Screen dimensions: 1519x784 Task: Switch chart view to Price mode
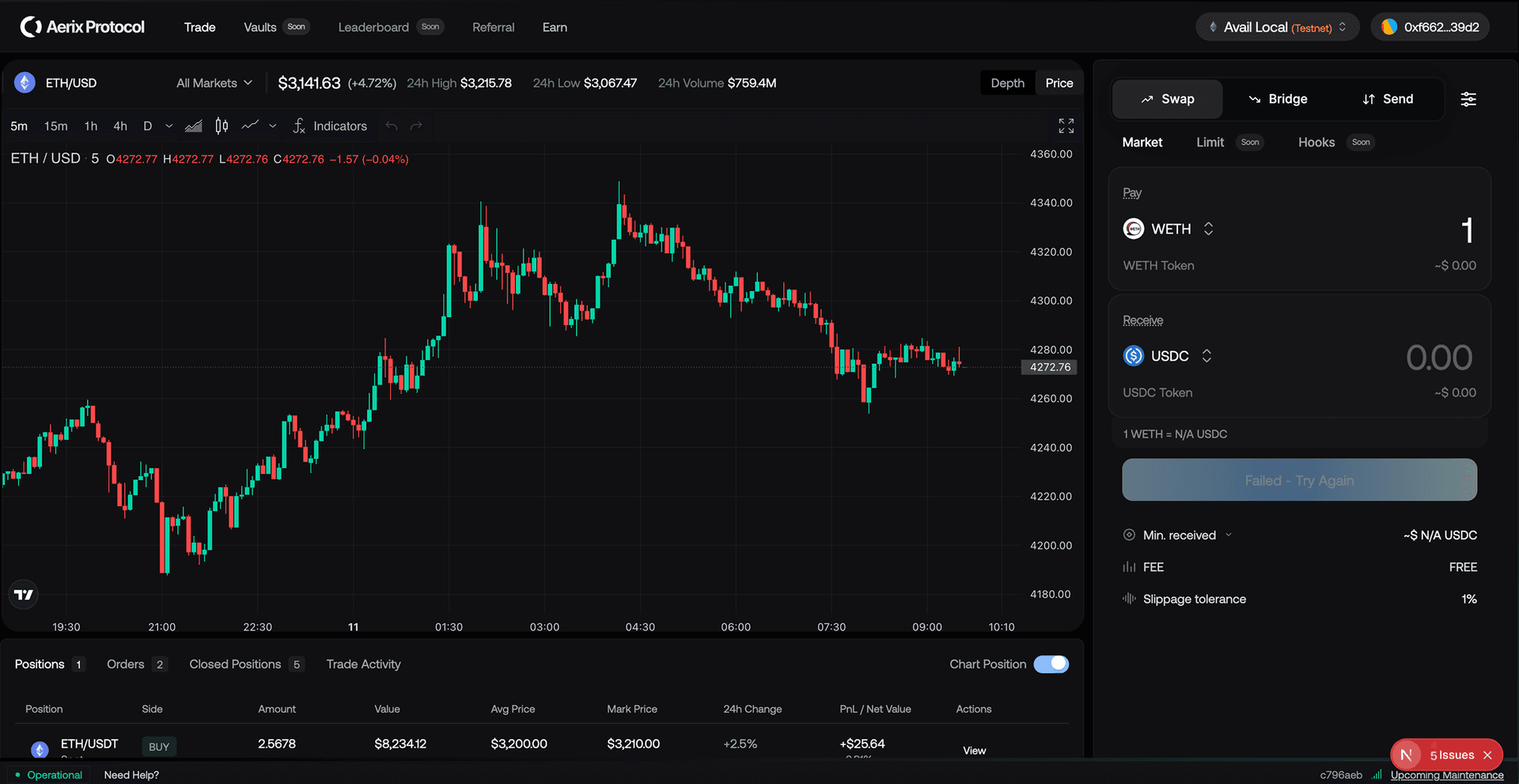(x=1059, y=82)
